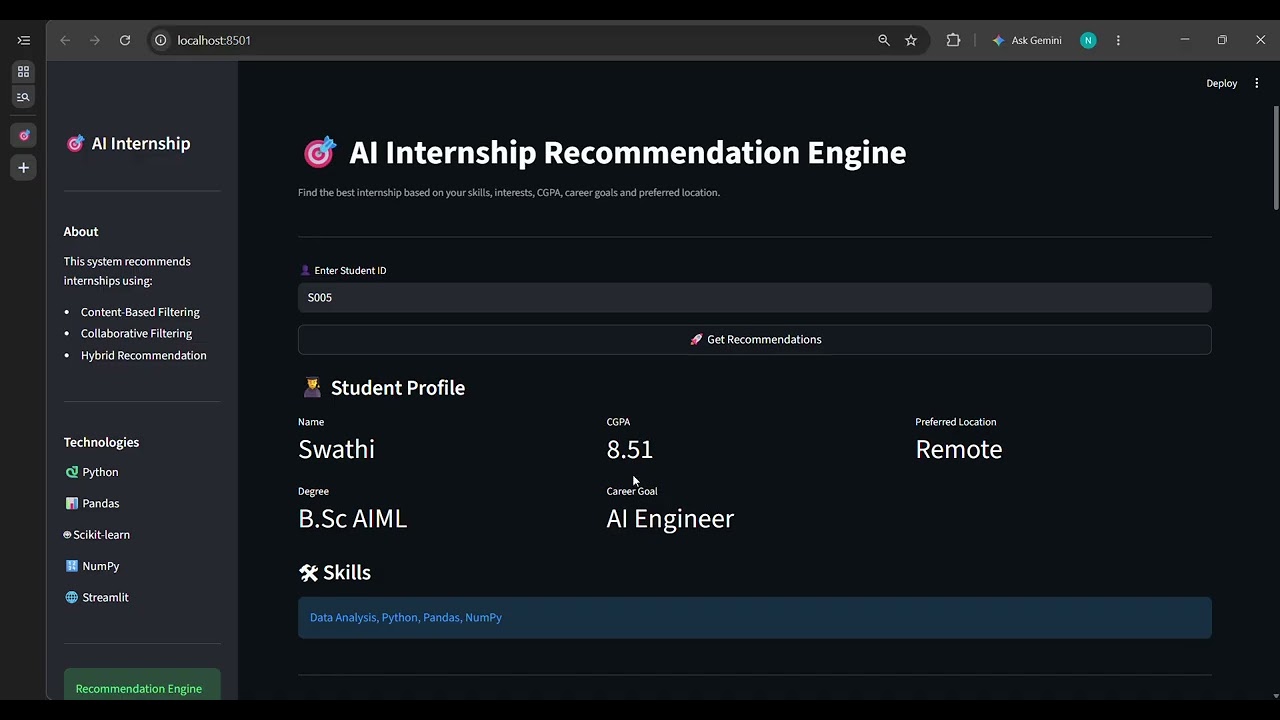The height and width of the screenshot is (720, 1280).
Task: Click the Pandas bar chart icon
Action: [71, 503]
